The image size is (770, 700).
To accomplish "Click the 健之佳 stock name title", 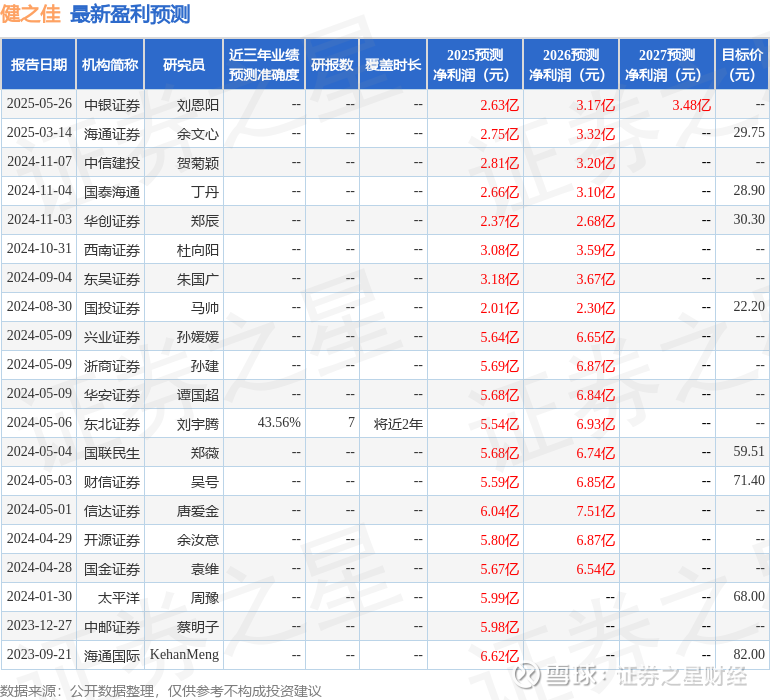I will [30, 14].
